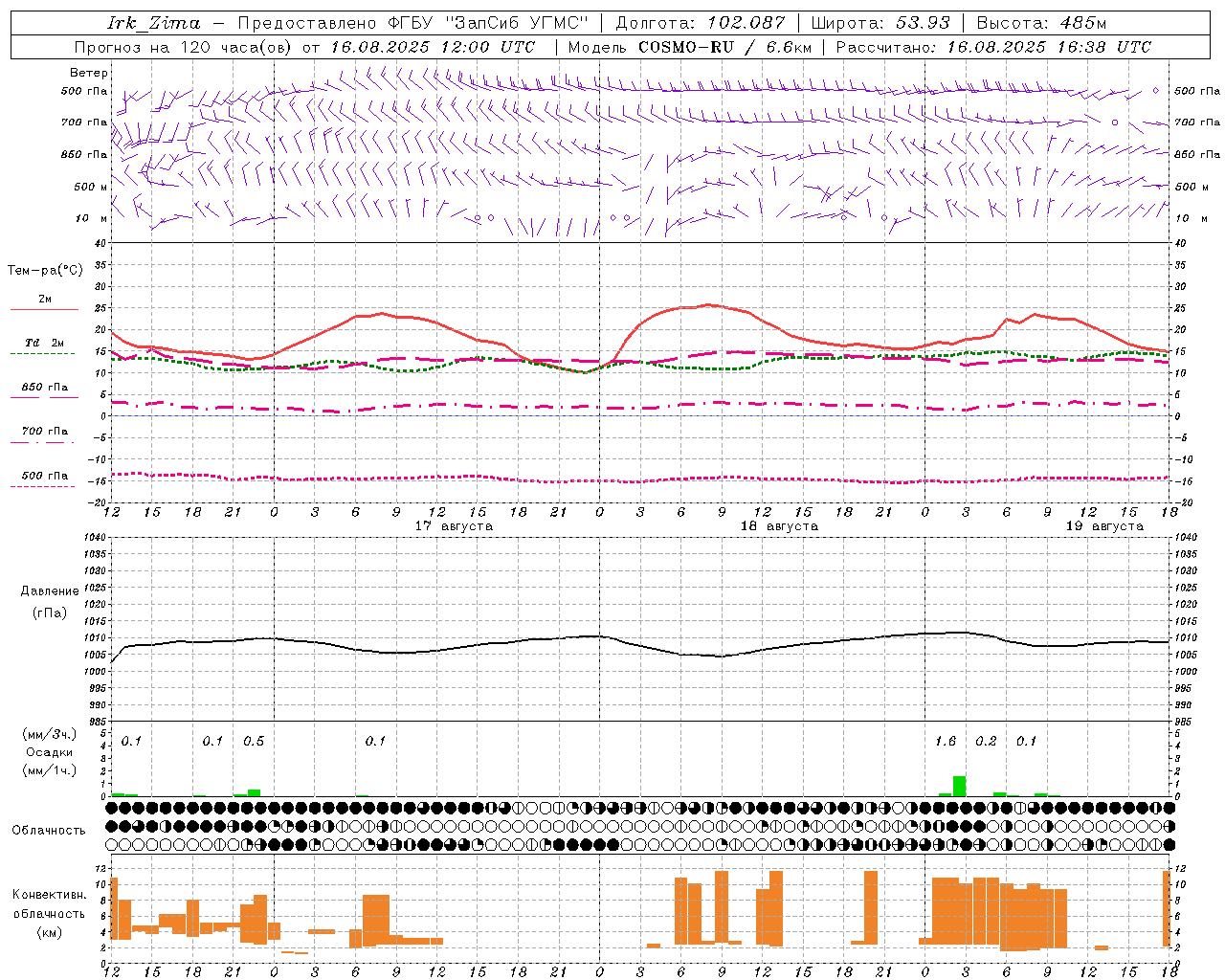Click the (мм/1ч.) precipitation unit label
The width and height of the screenshot is (1225, 980).
pos(50,770)
